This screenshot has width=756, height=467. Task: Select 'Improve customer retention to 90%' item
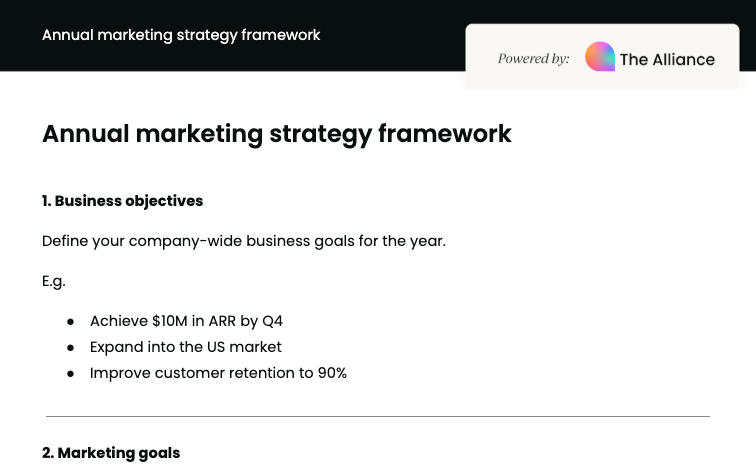point(218,373)
